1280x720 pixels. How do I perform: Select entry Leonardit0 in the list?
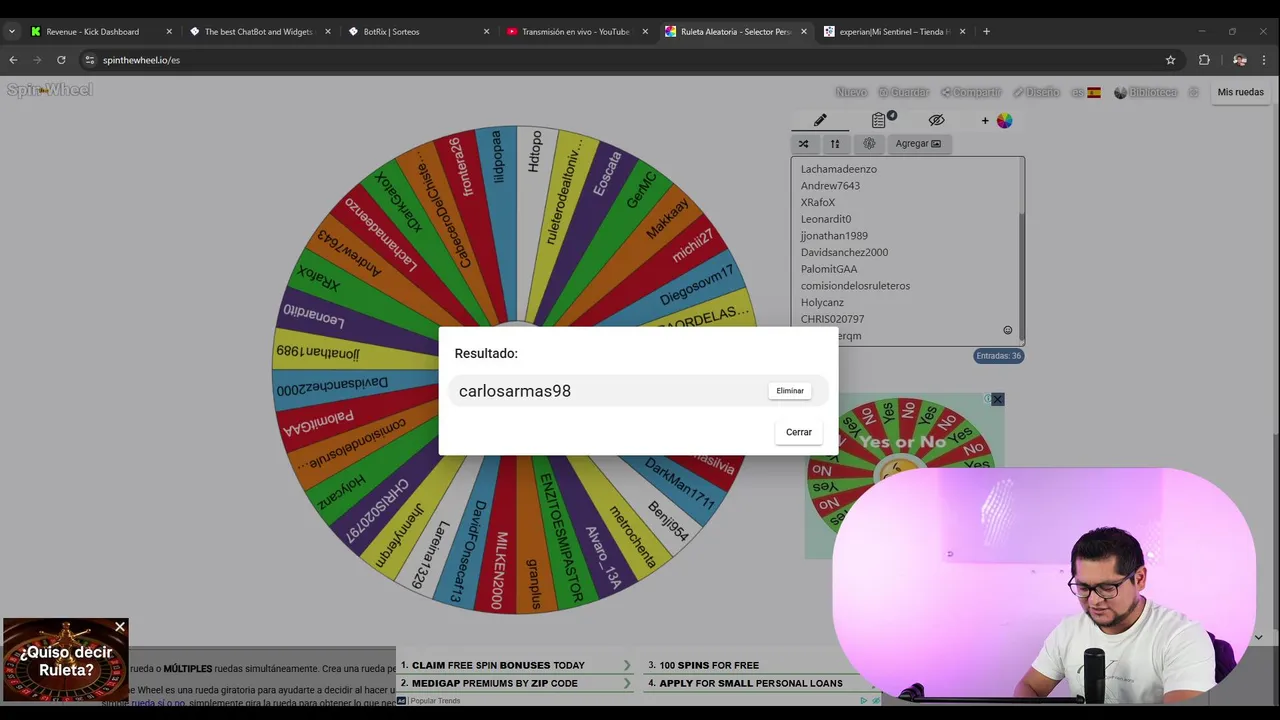826,219
